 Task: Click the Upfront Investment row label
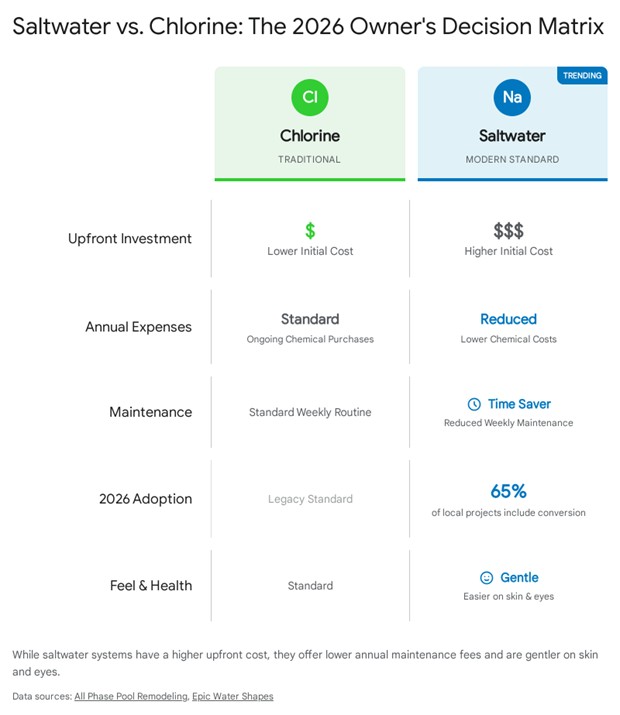point(130,239)
